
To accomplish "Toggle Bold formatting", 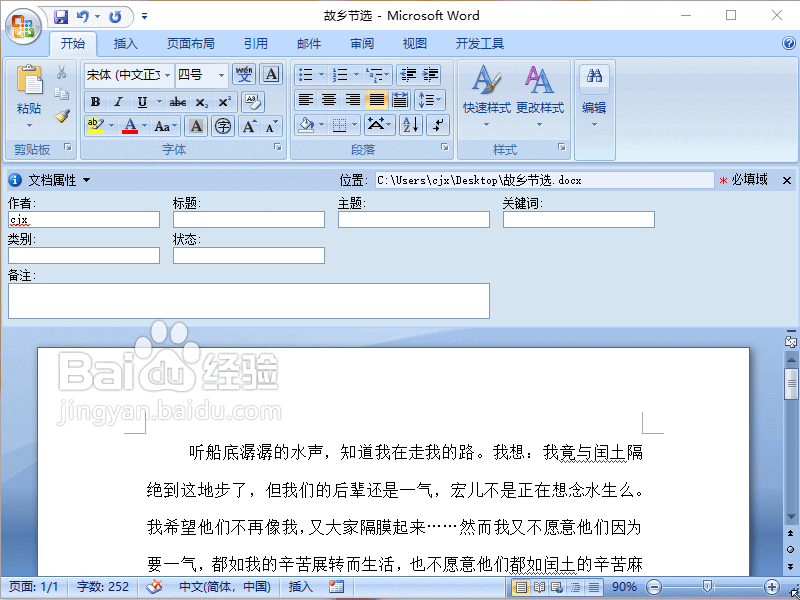I will [x=95, y=102].
